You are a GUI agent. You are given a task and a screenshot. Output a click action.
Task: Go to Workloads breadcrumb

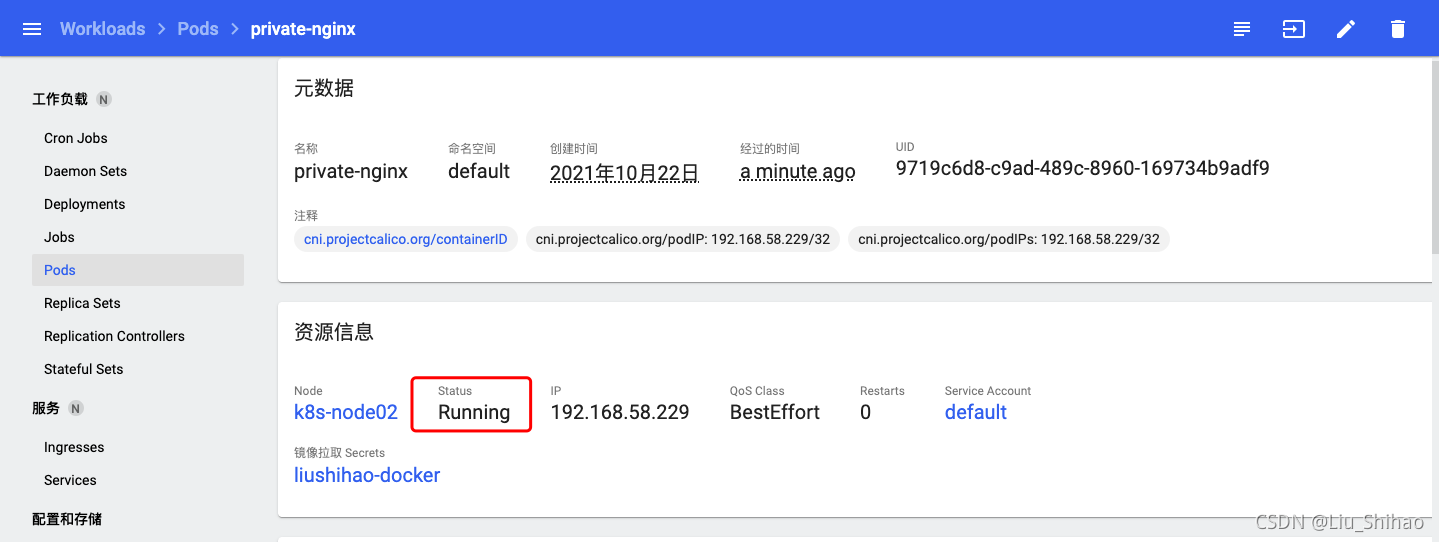tap(102, 29)
